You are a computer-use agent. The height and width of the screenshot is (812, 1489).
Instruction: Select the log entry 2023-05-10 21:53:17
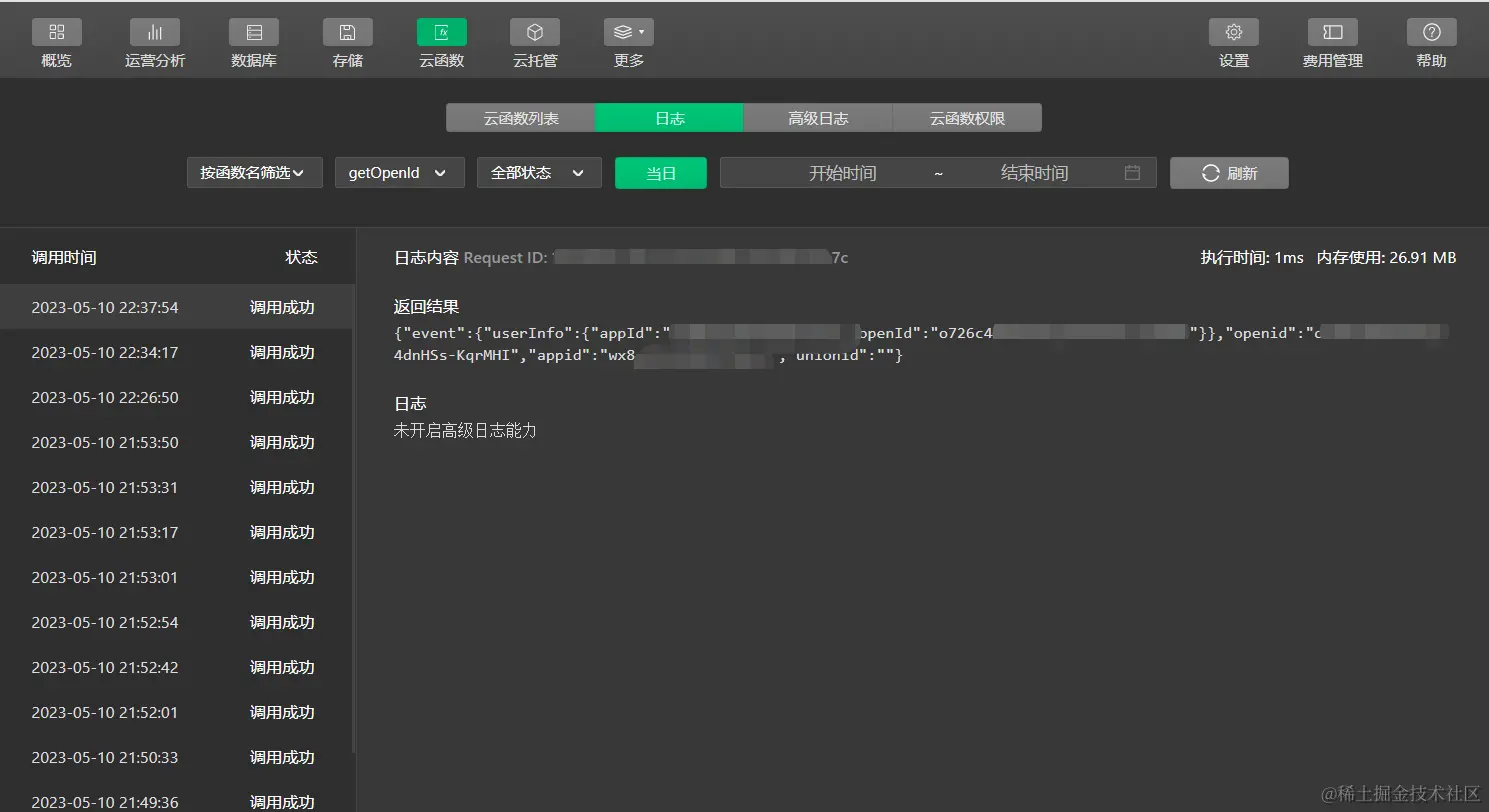click(x=177, y=532)
